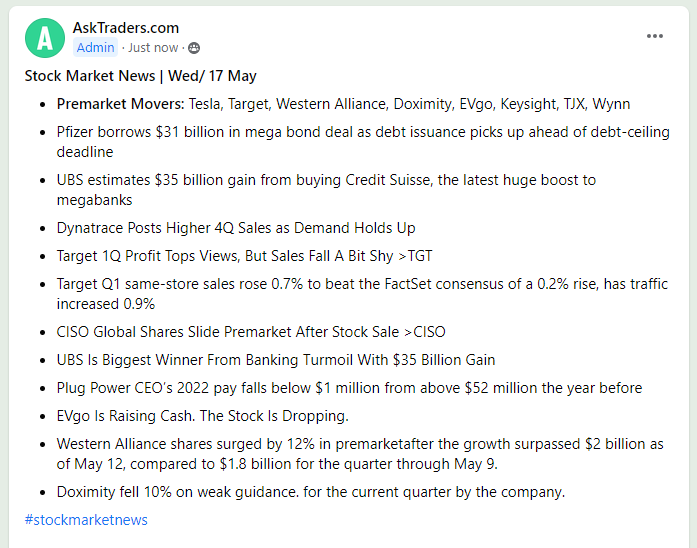Open the three-dot post options menu
This screenshot has width=697, height=548.
point(655,36)
